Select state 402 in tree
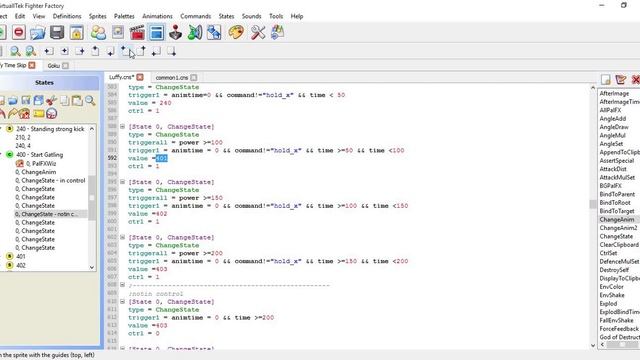This screenshot has height=360, width=640. 20,265
